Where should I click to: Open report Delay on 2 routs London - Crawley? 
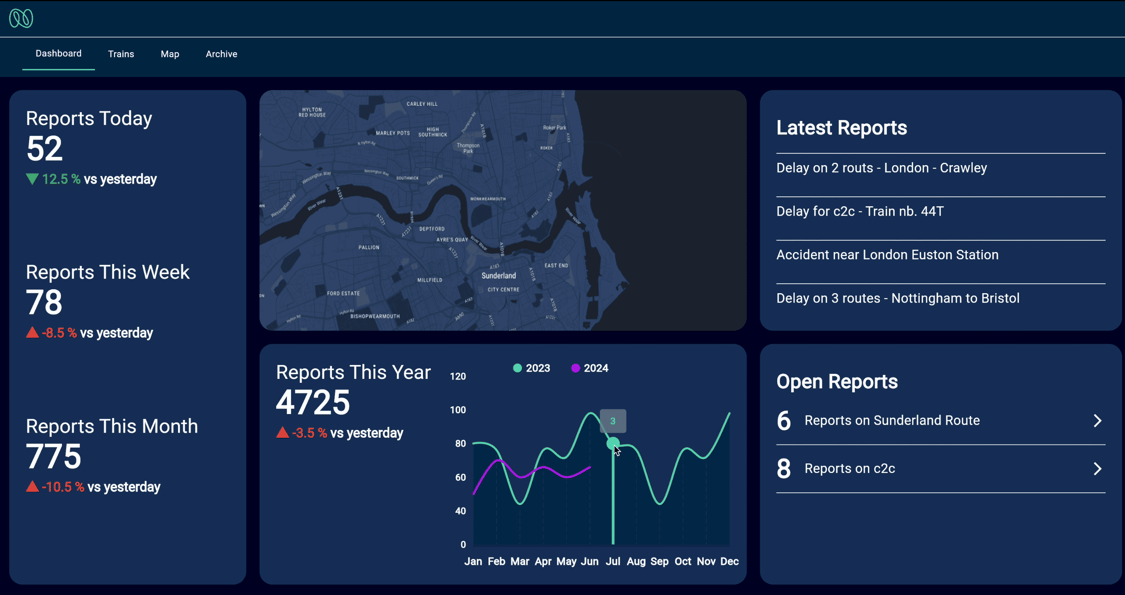pos(881,168)
